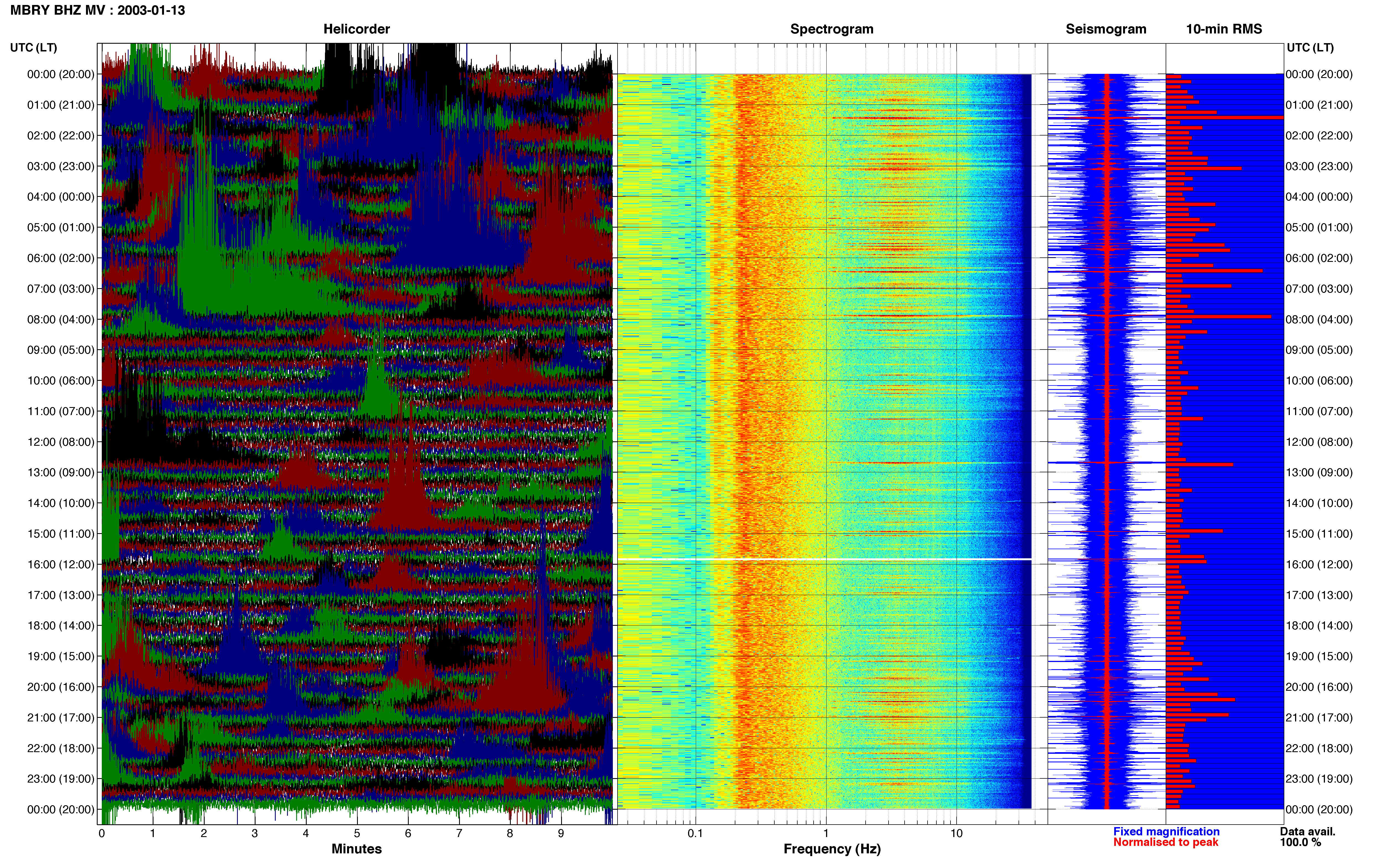Image resolution: width=1388 pixels, height=868 pixels.
Task: Click the "UTC (LT)" label beside the helicorder
Action: 34,48
